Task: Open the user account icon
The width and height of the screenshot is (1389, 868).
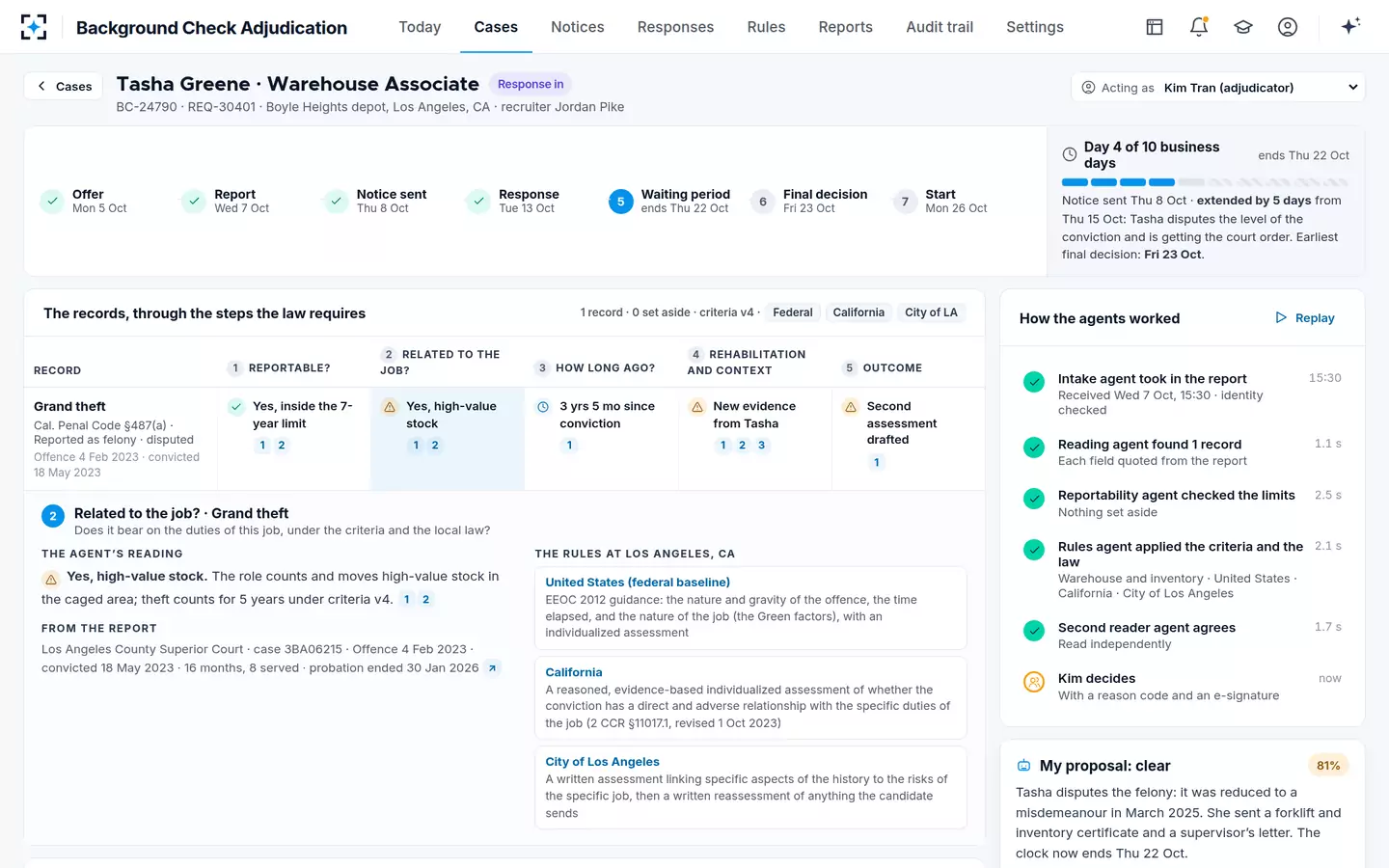Action: pyautogui.click(x=1288, y=27)
